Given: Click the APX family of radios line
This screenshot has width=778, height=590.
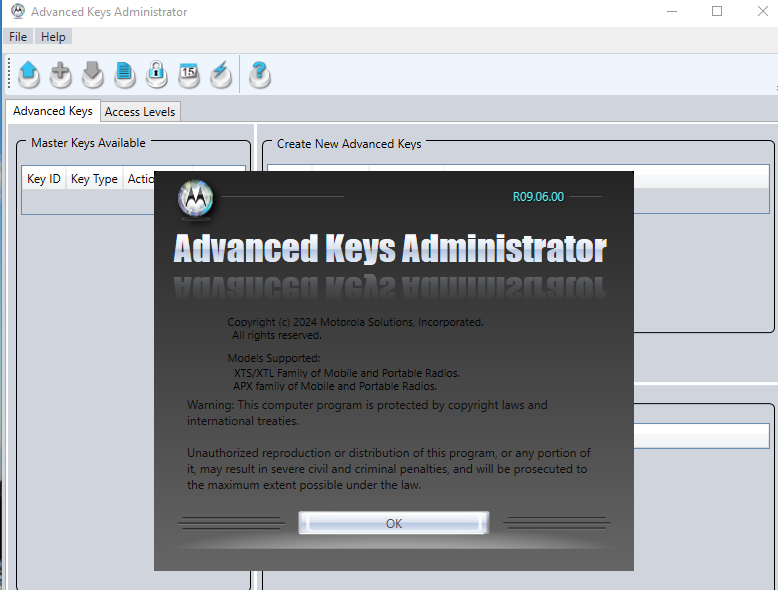Looking at the screenshot, I should pos(335,386).
